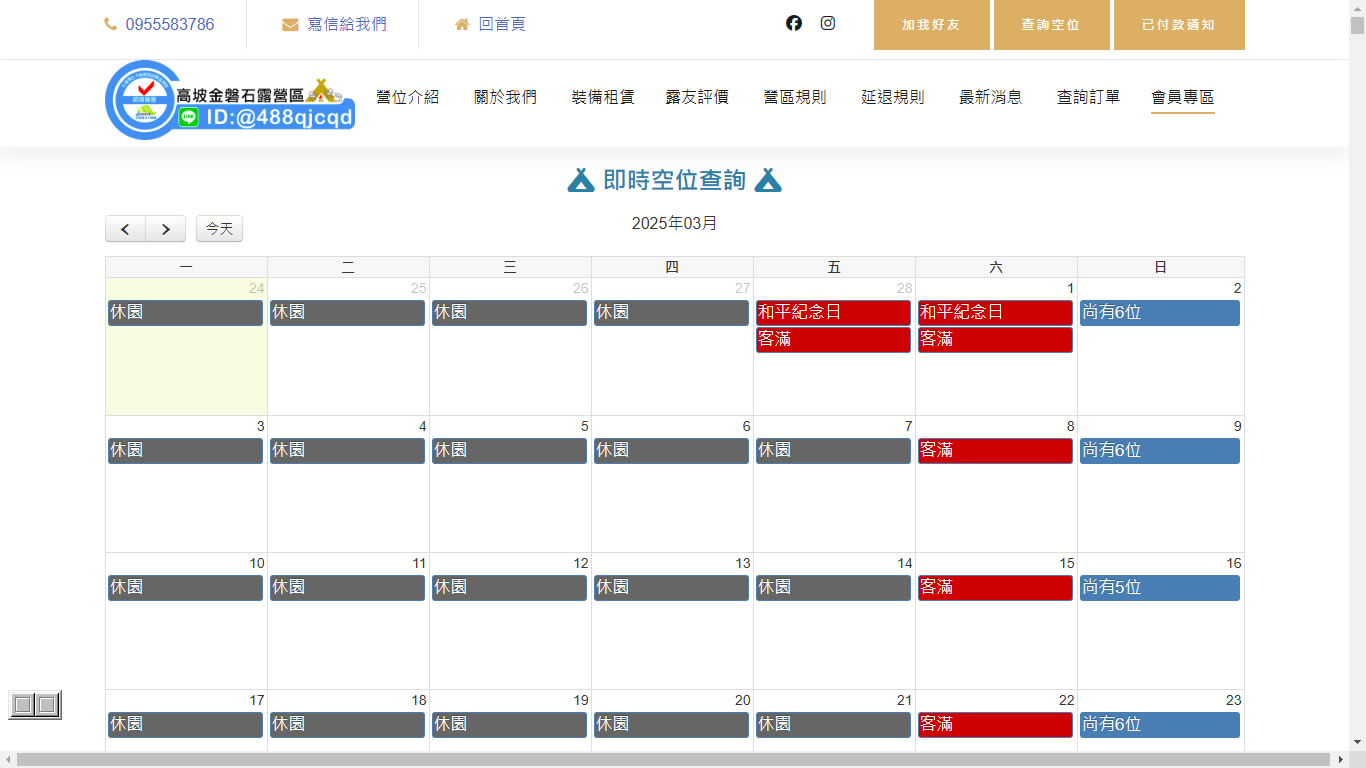Click 休園 event on March 7
The width and height of the screenshot is (1366, 768).
[x=834, y=451]
